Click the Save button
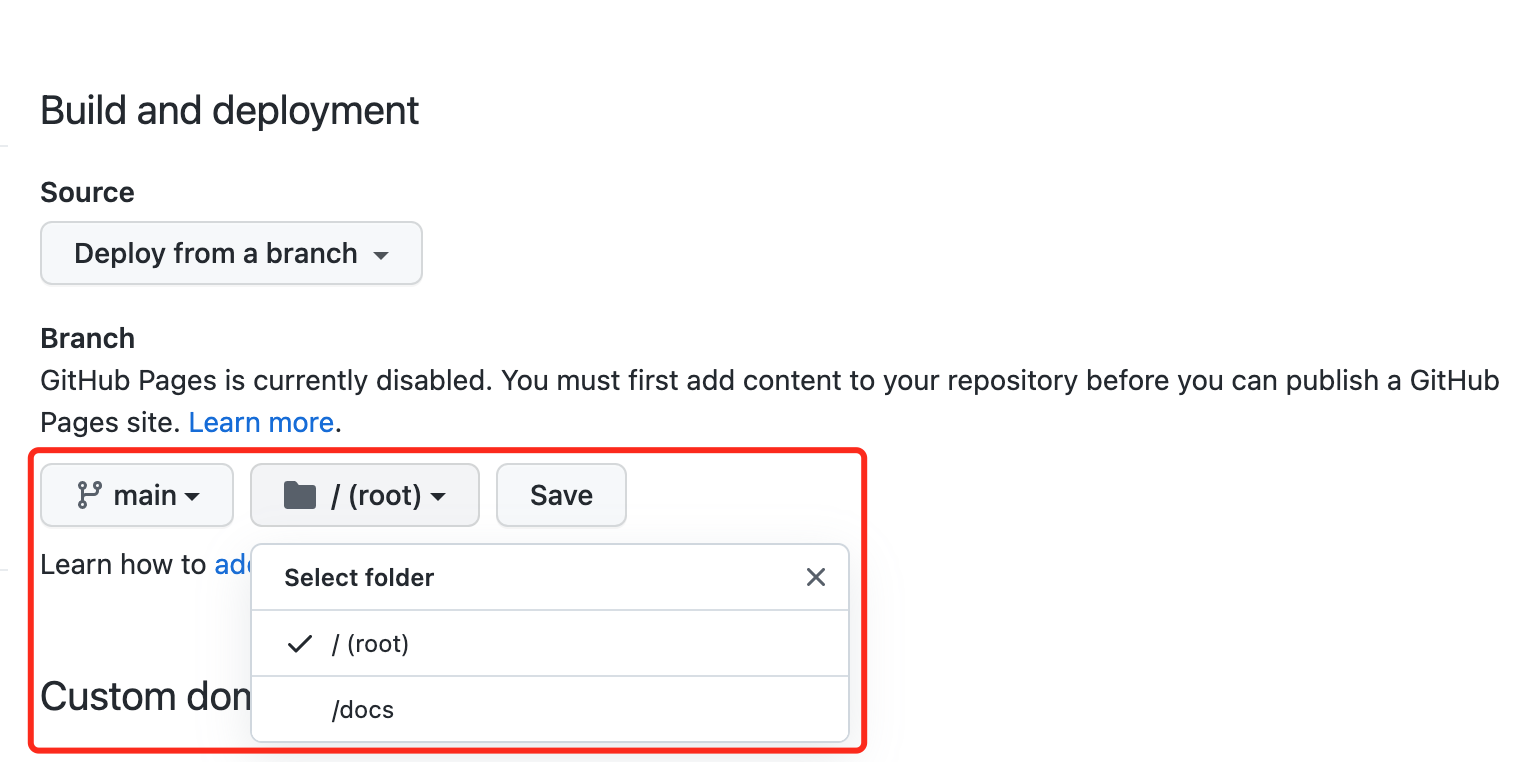The height and width of the screenshot is (762, 1540). point(561,495)
